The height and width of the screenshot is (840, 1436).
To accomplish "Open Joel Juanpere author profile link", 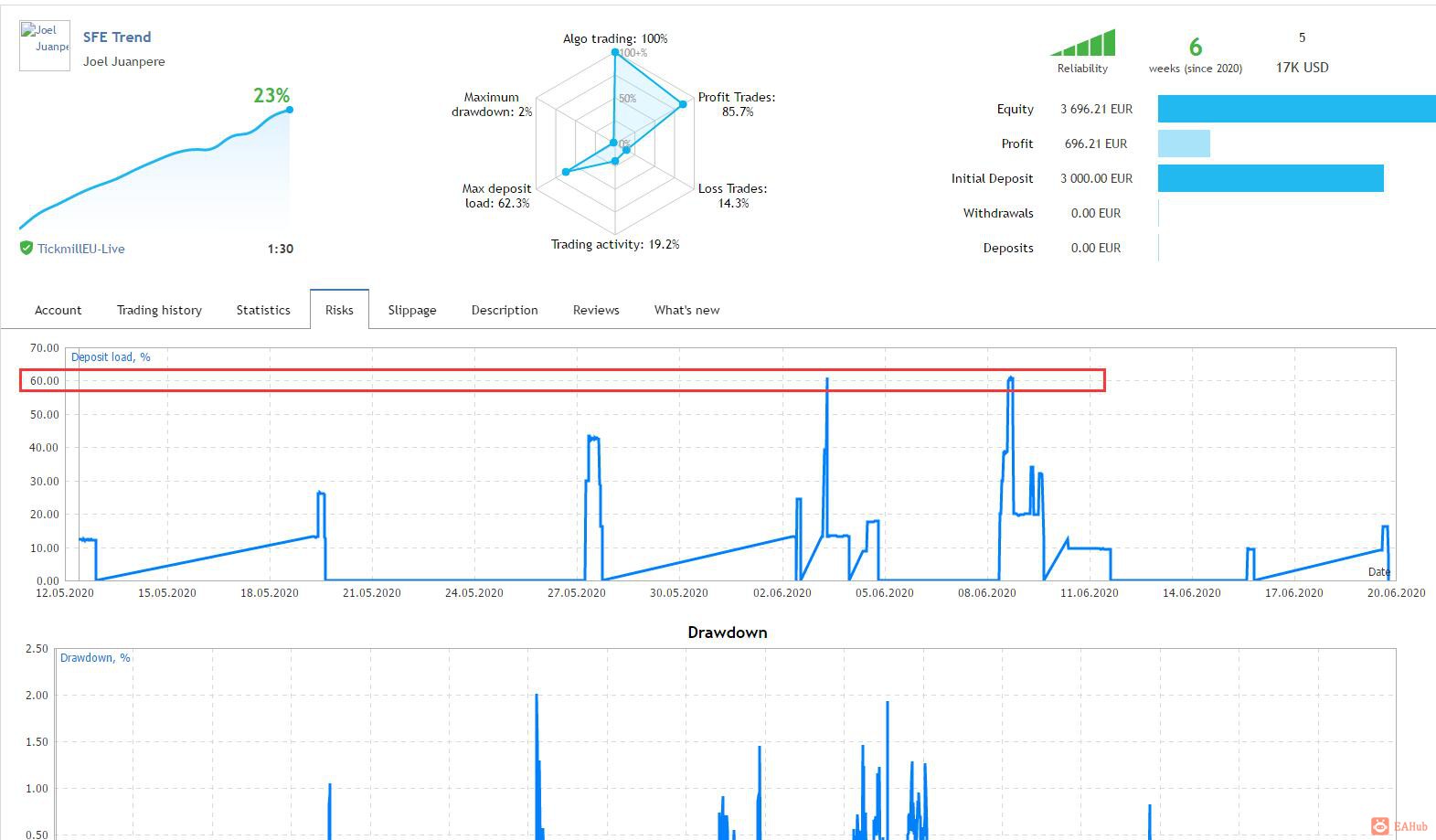I will click(x=124, y=61).
